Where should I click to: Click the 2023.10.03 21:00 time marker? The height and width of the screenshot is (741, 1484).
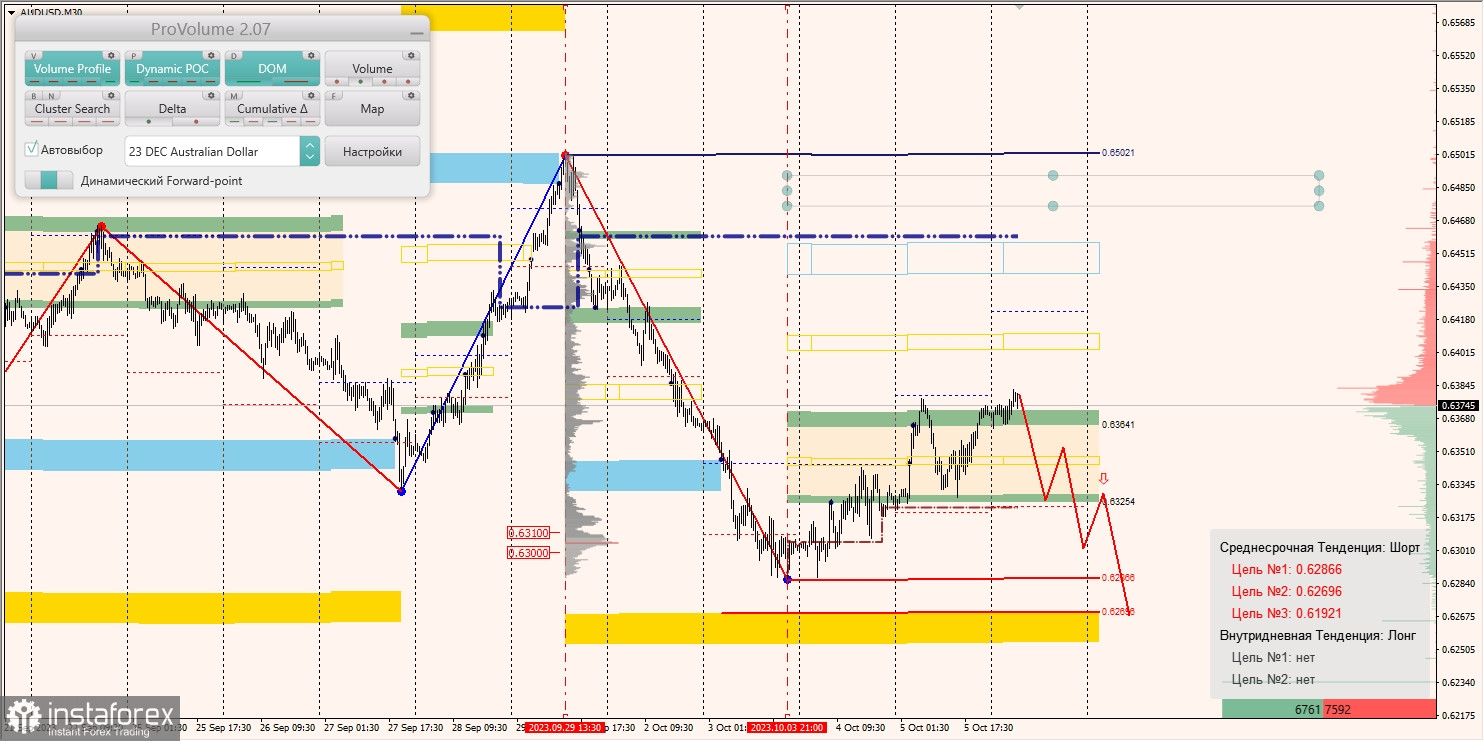tap(787, 728)
